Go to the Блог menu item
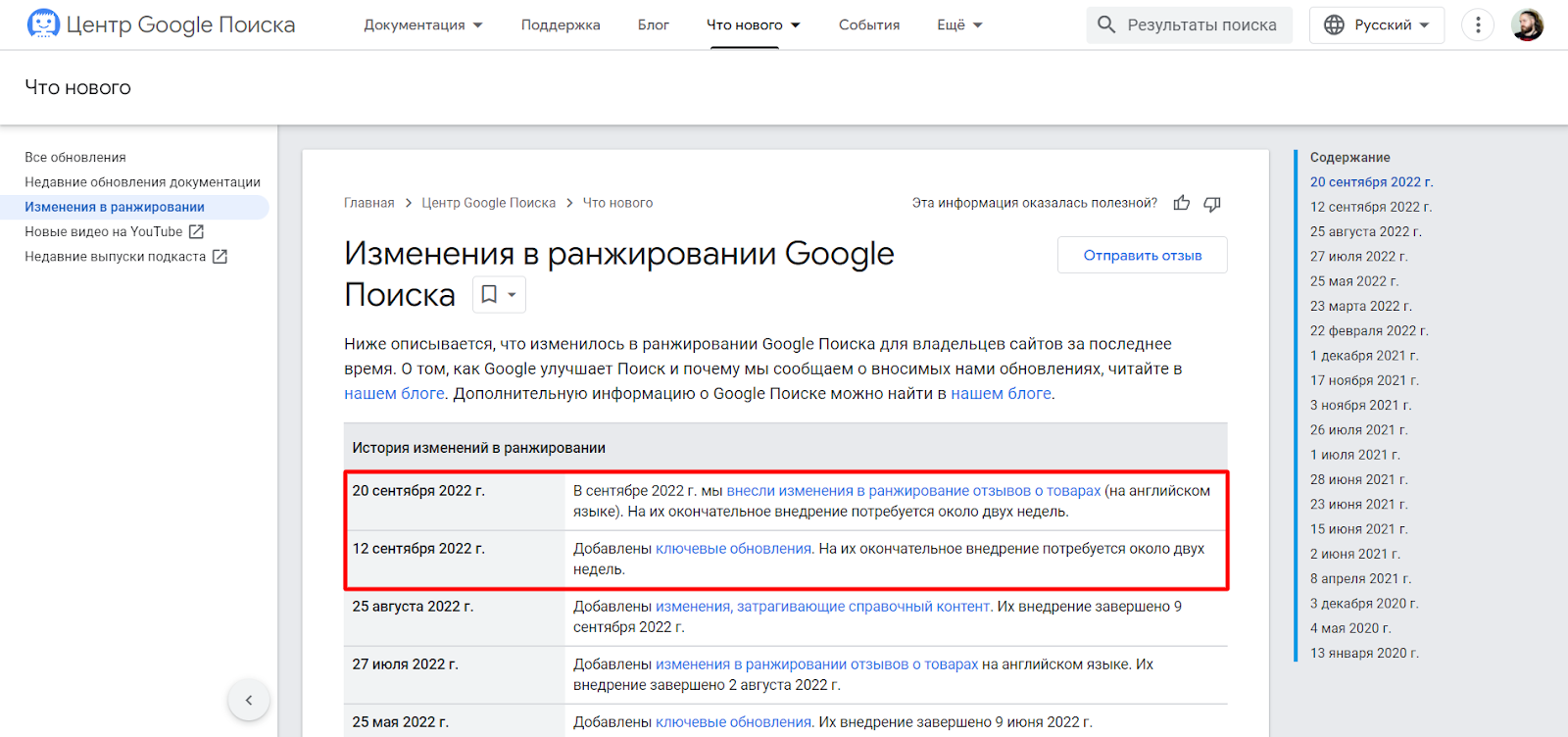The image size is (1568, 737). (x=654, y=25)
